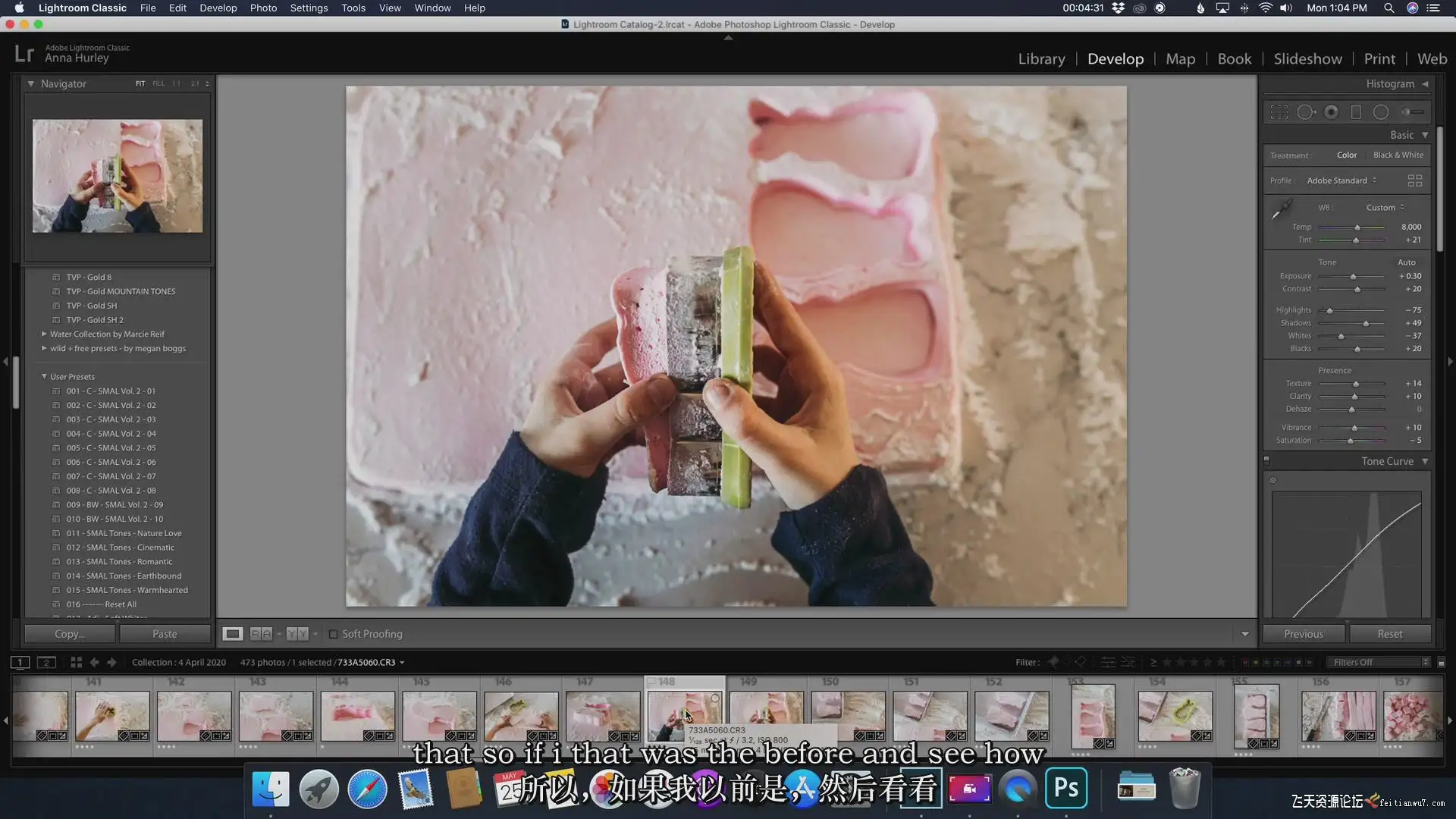Viewport: 1456px width, 819px height.
Task: Filter by rejected photos flag
Action: point(1081,662)
